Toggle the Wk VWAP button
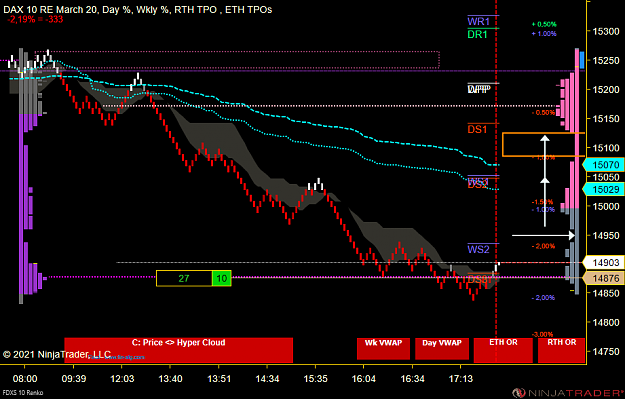 point(383,349)
